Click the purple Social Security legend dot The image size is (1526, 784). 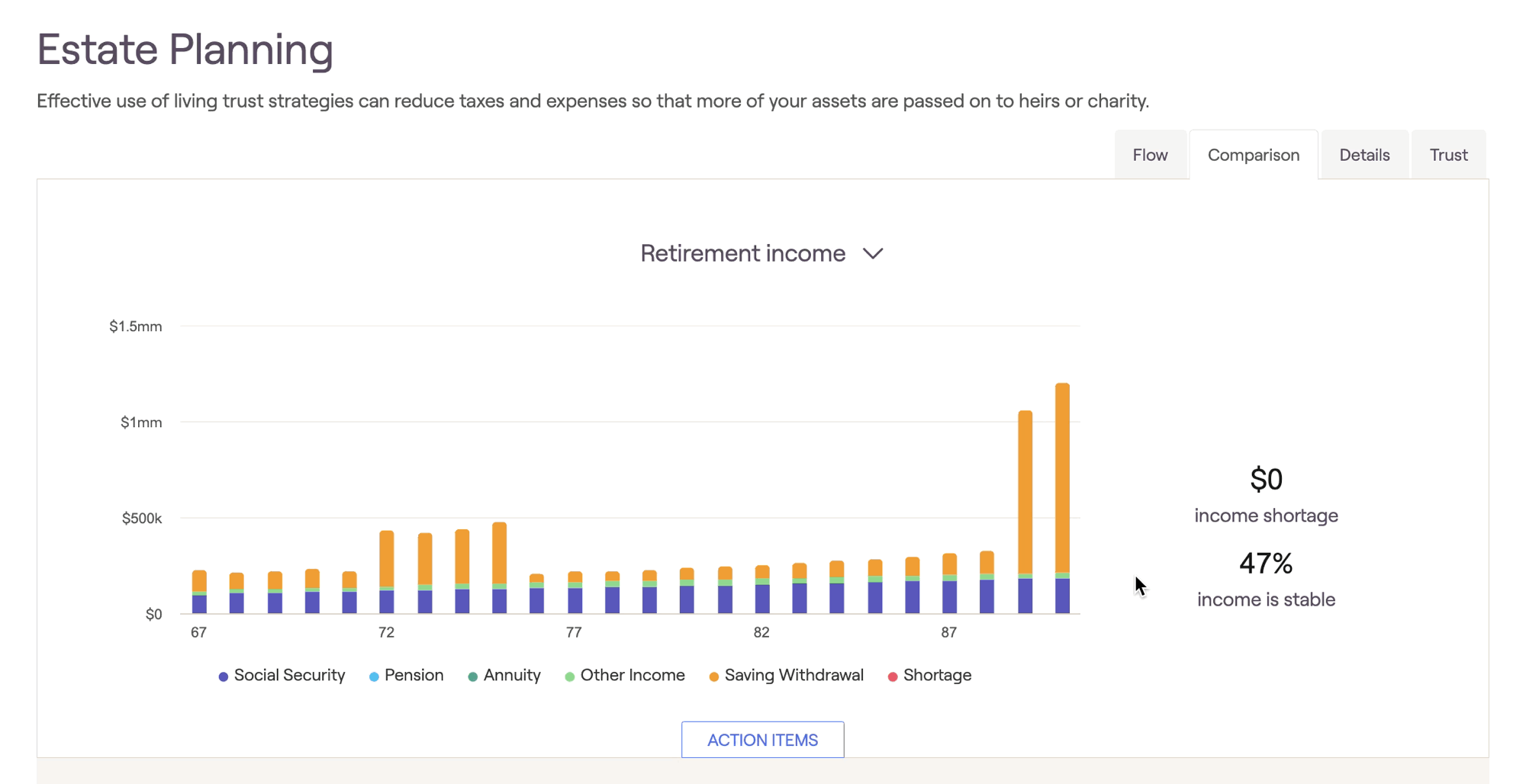coord(224,676)
